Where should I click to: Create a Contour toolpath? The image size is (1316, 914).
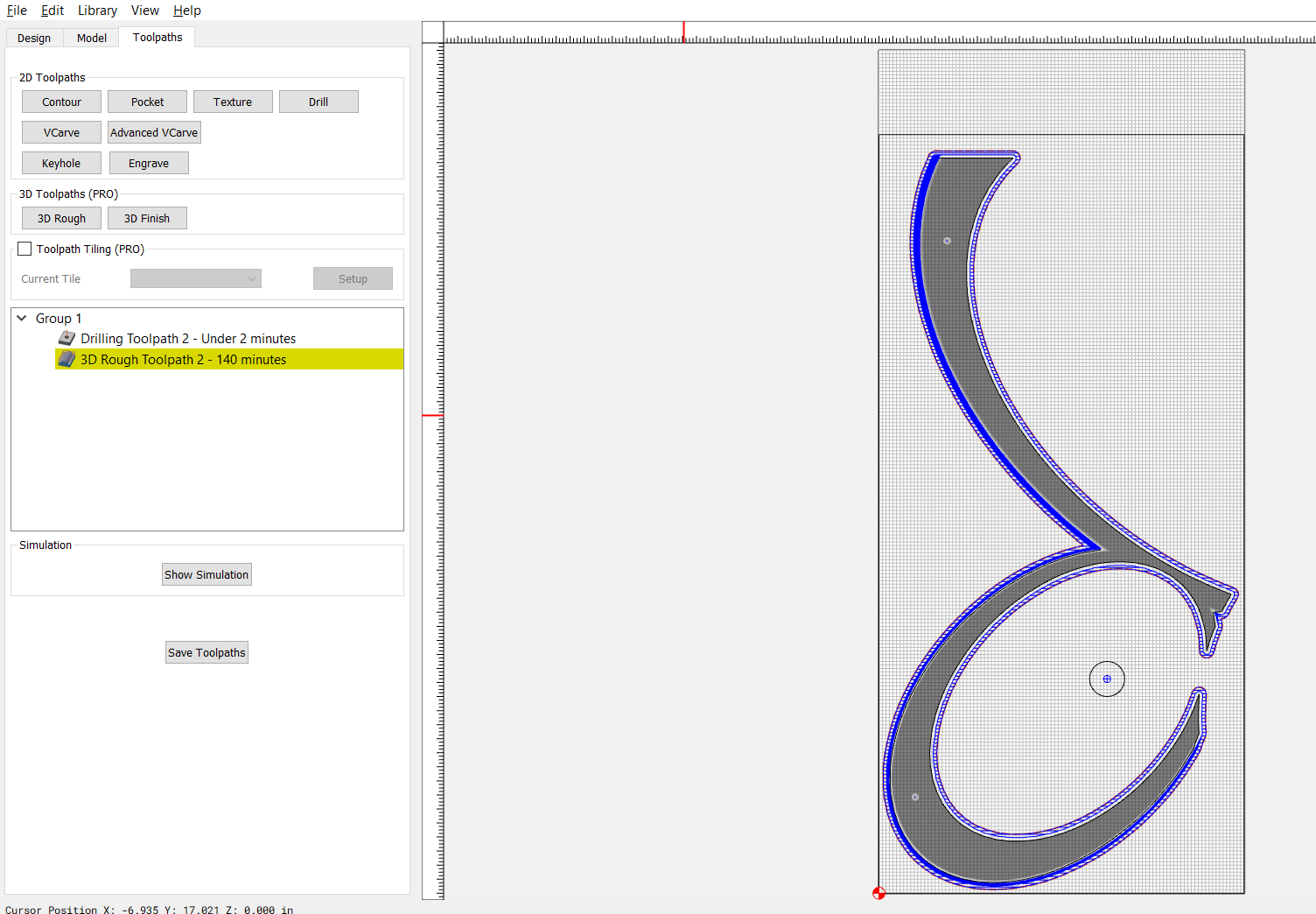61,102
